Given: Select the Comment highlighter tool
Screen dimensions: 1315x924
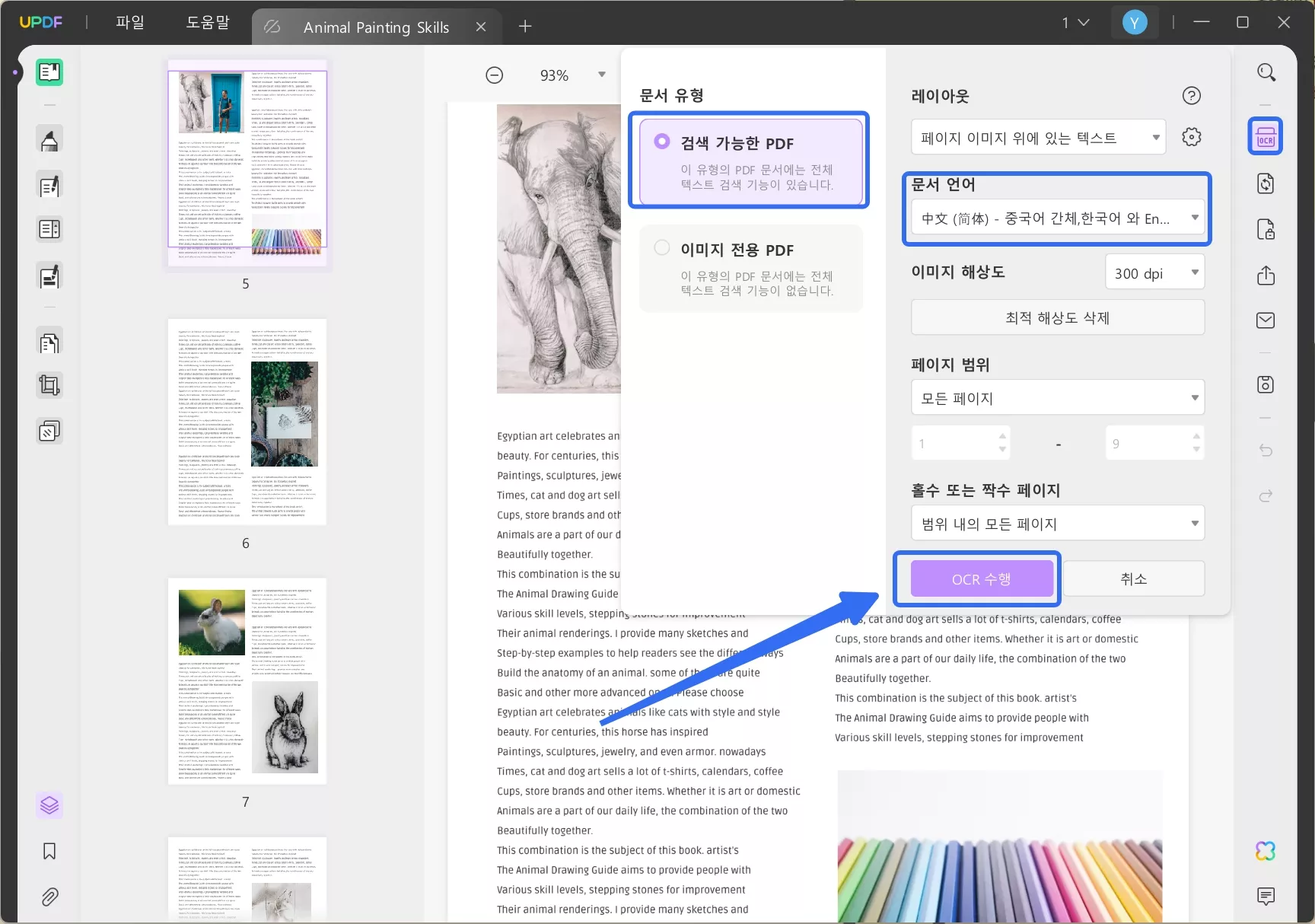Looking at the screenshot, I should point(49,140).
